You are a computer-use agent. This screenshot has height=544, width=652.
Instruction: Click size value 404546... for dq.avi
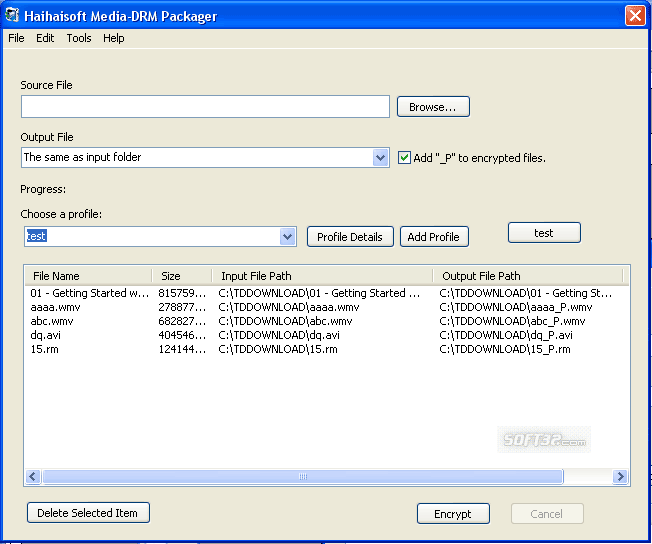point(182,335)
